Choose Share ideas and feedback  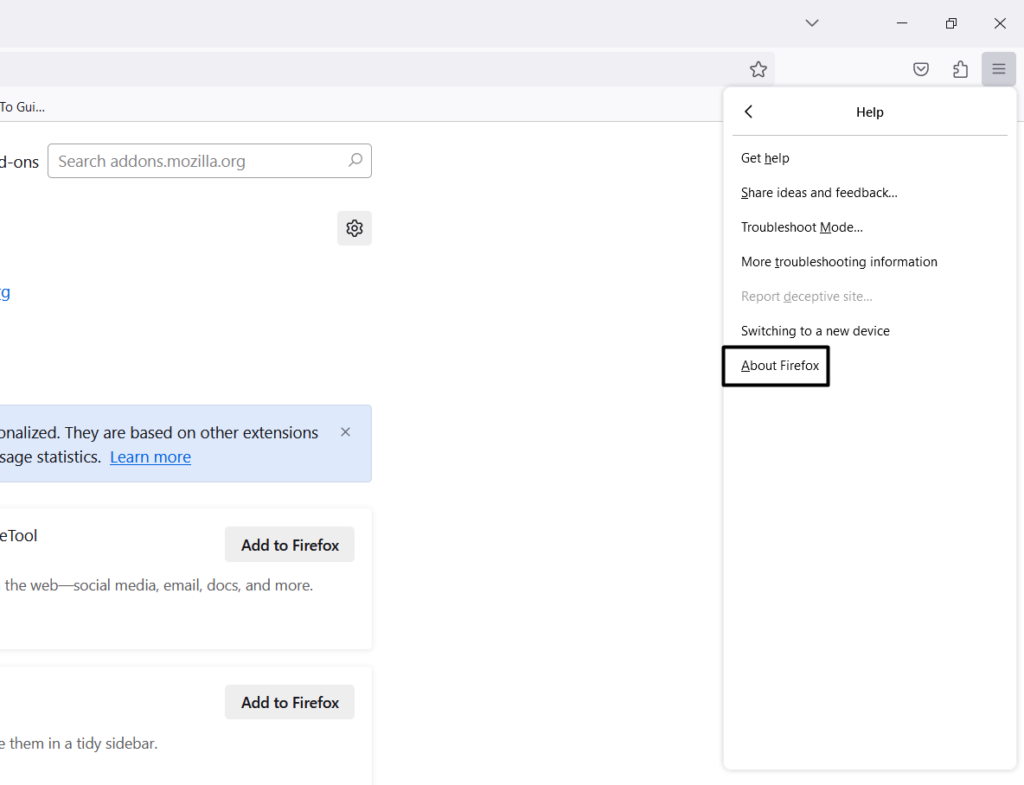(819, 192)
